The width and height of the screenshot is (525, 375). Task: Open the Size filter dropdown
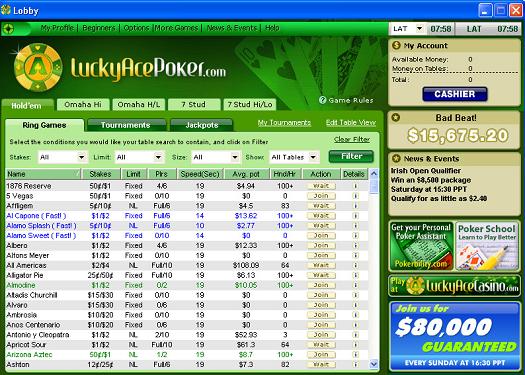click(x=216, y=157)
